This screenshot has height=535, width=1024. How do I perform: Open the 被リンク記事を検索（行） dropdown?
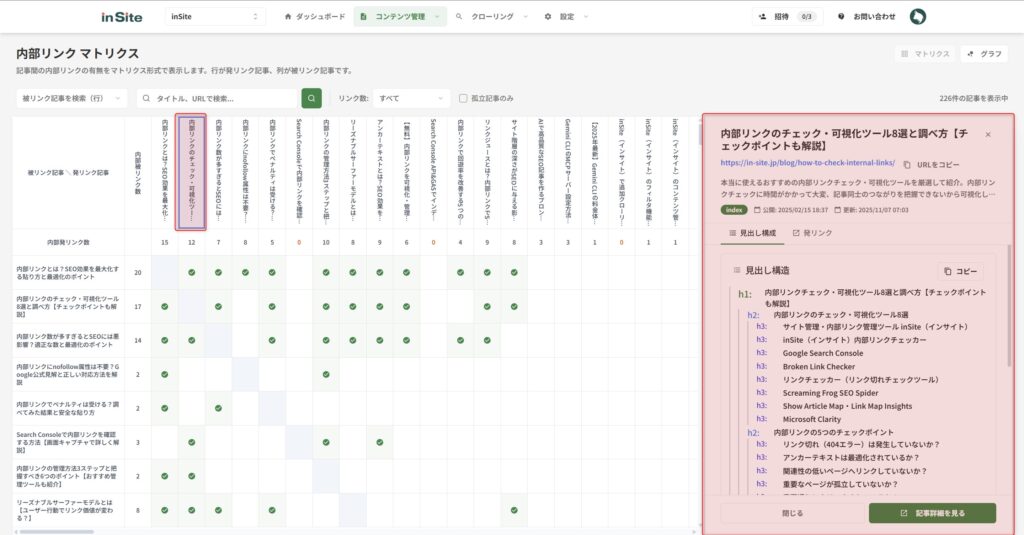tap(71, 99)
